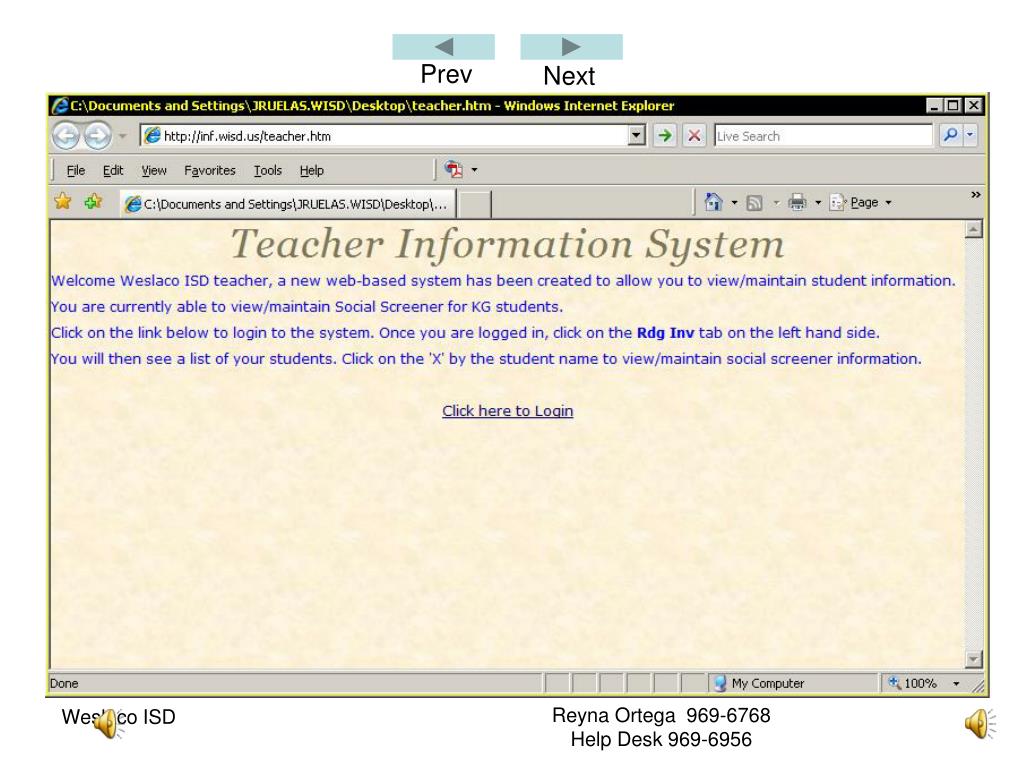This screenshot has width=1024, height=768.
Task: Go to the previous slide with Prev arrow
Action: click(443, 47)
